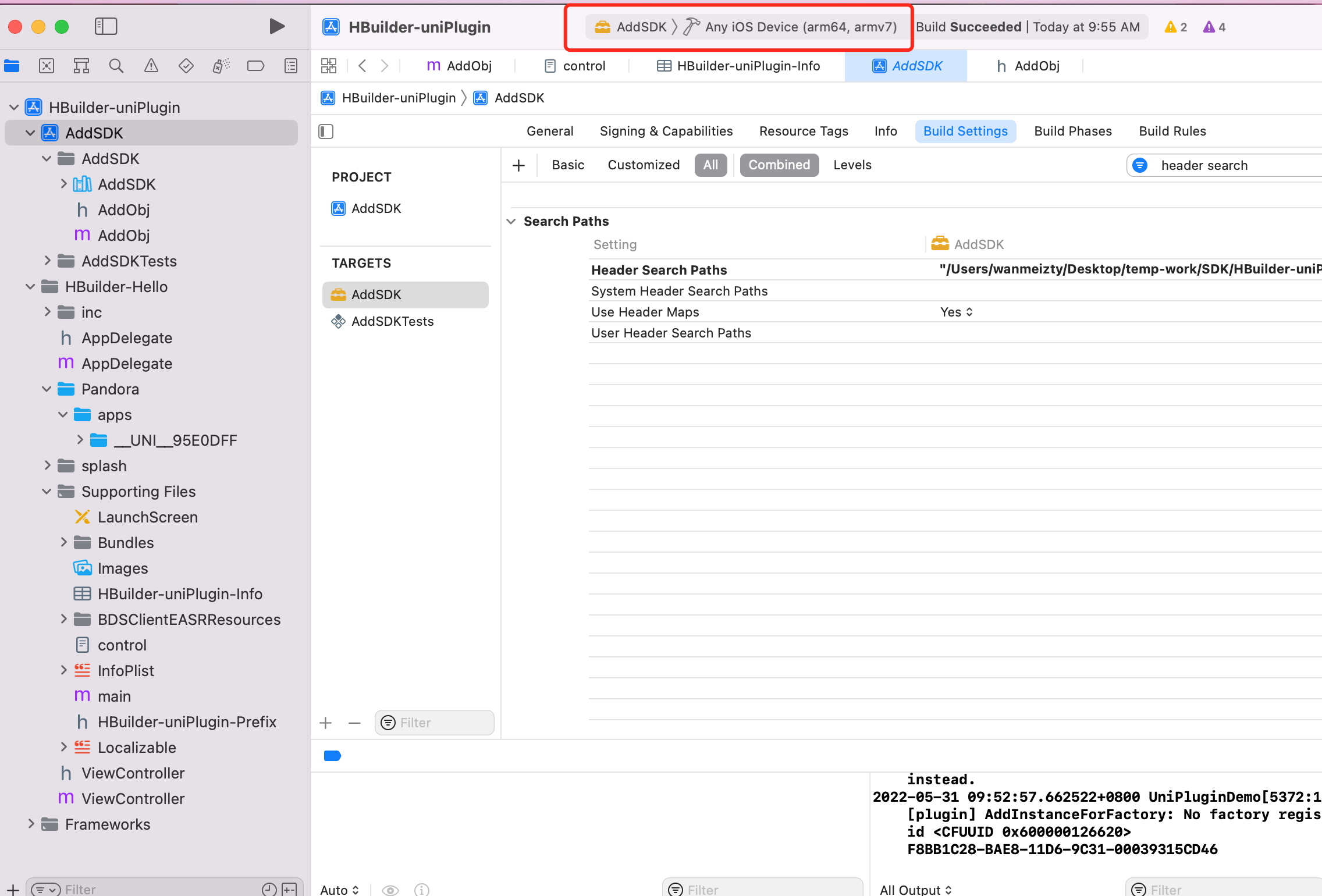Toggle the navigator sidebar icon in title bar
The height and width of the screenshot is (896, 1322).
pyautogui.click(x=106, y=26)
